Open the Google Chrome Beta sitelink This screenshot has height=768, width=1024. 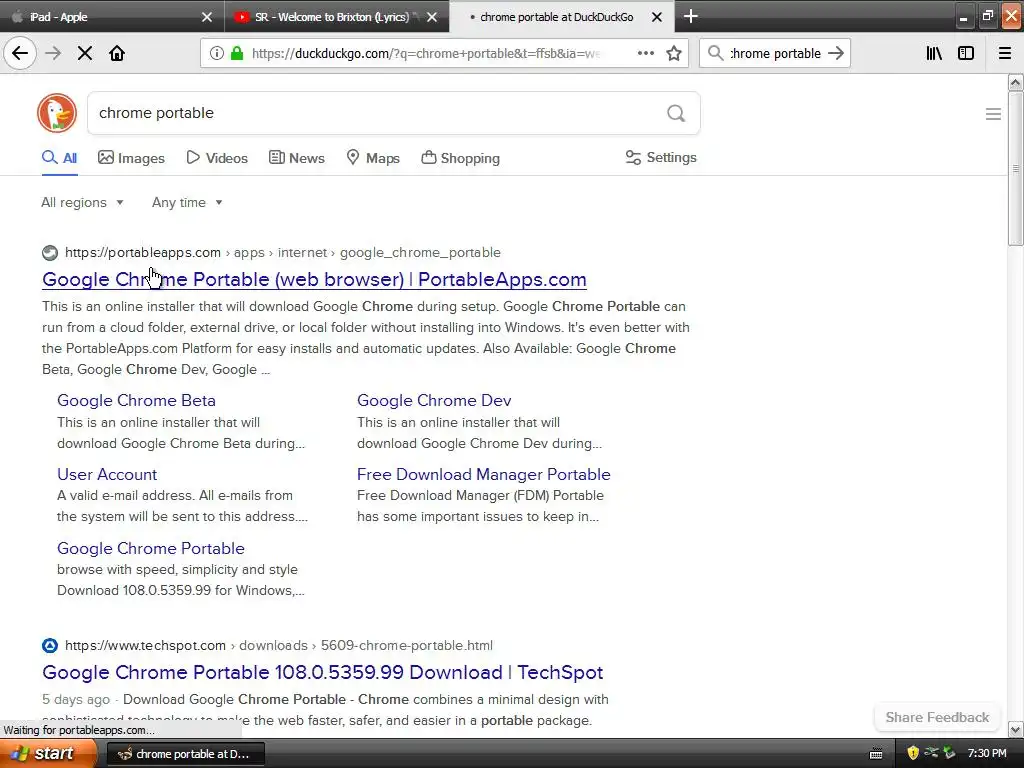point(136,400)
